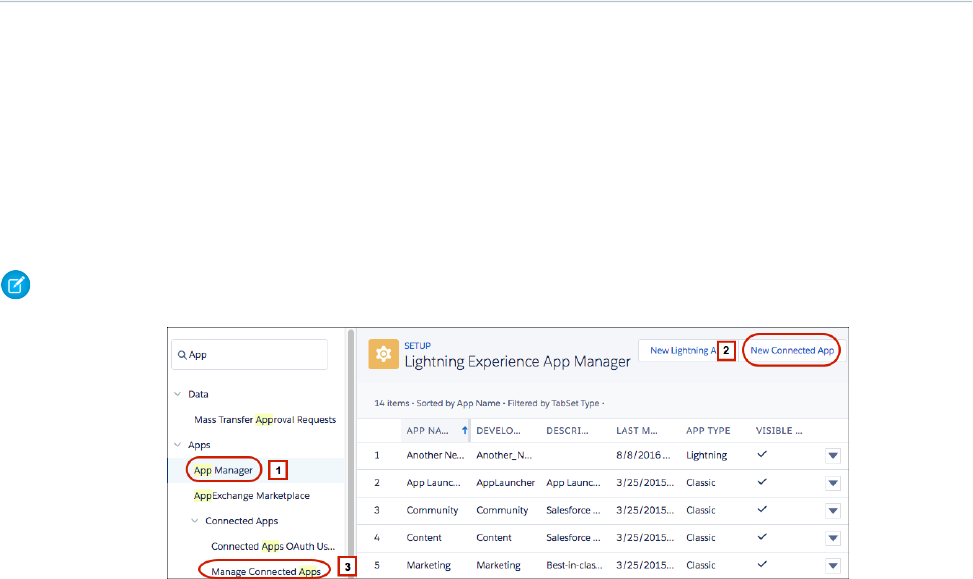Click the Data section label
Screen dimensions: 973x579
click(x=198, y=394)
